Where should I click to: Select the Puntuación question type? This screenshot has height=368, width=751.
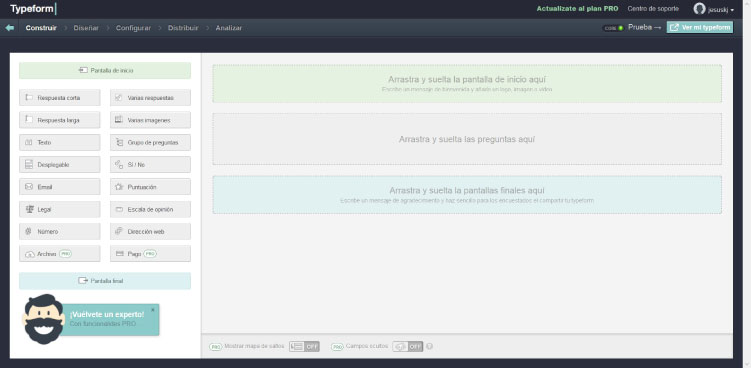click(150, 187)
